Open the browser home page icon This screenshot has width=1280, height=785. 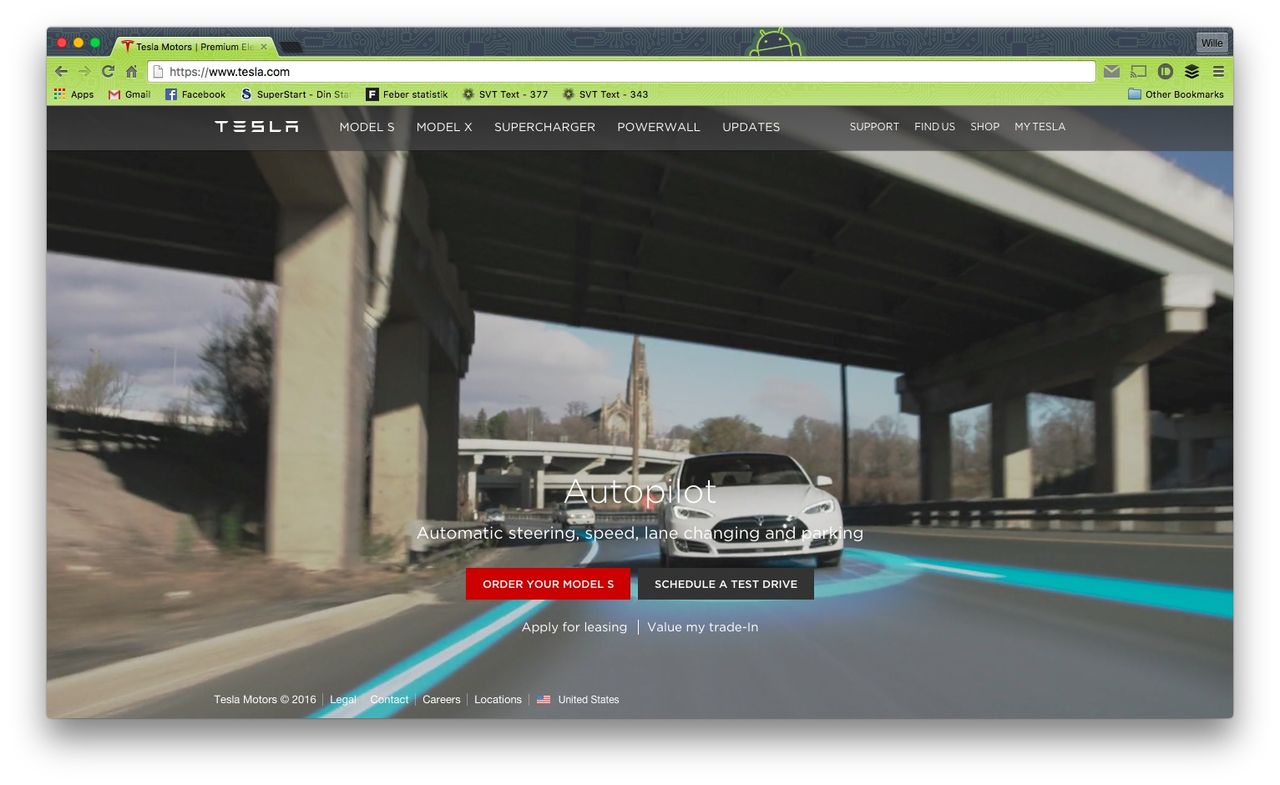point(131,72)
